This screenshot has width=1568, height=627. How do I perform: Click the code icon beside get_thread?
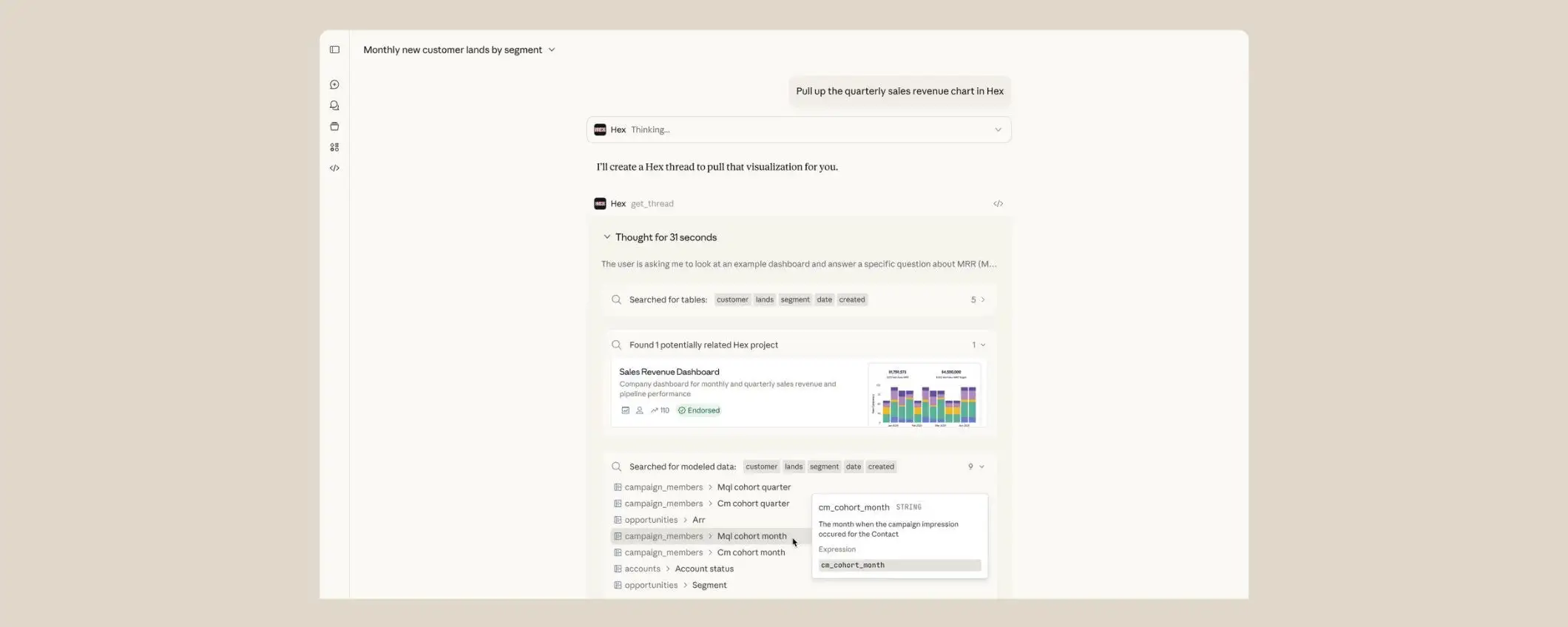tap(998, 204)
